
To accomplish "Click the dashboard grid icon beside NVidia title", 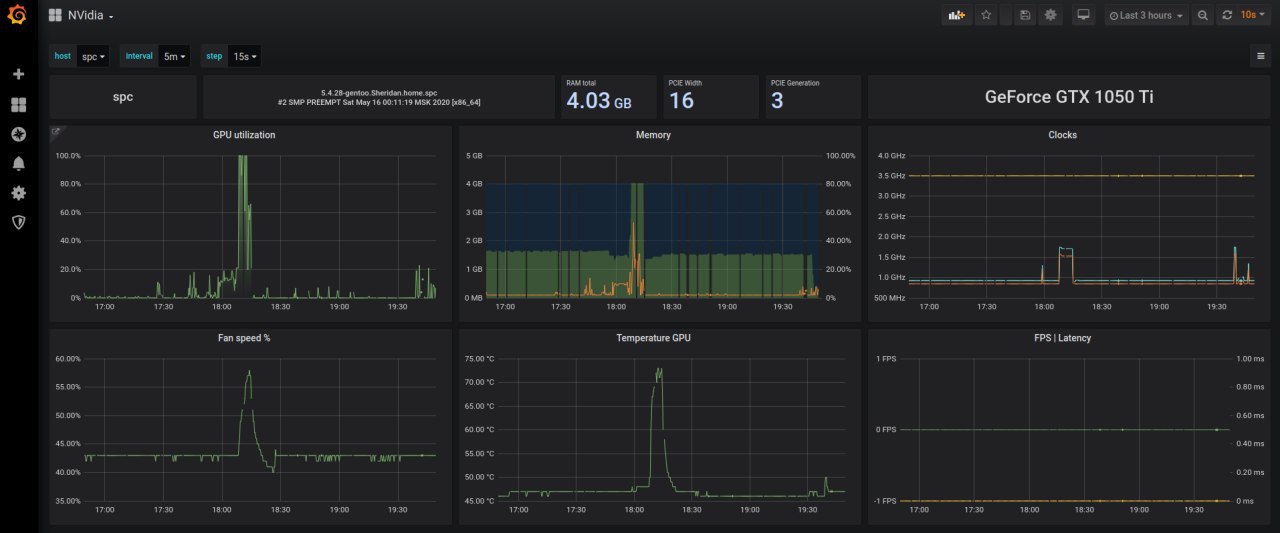I will [x=55, y=15].
